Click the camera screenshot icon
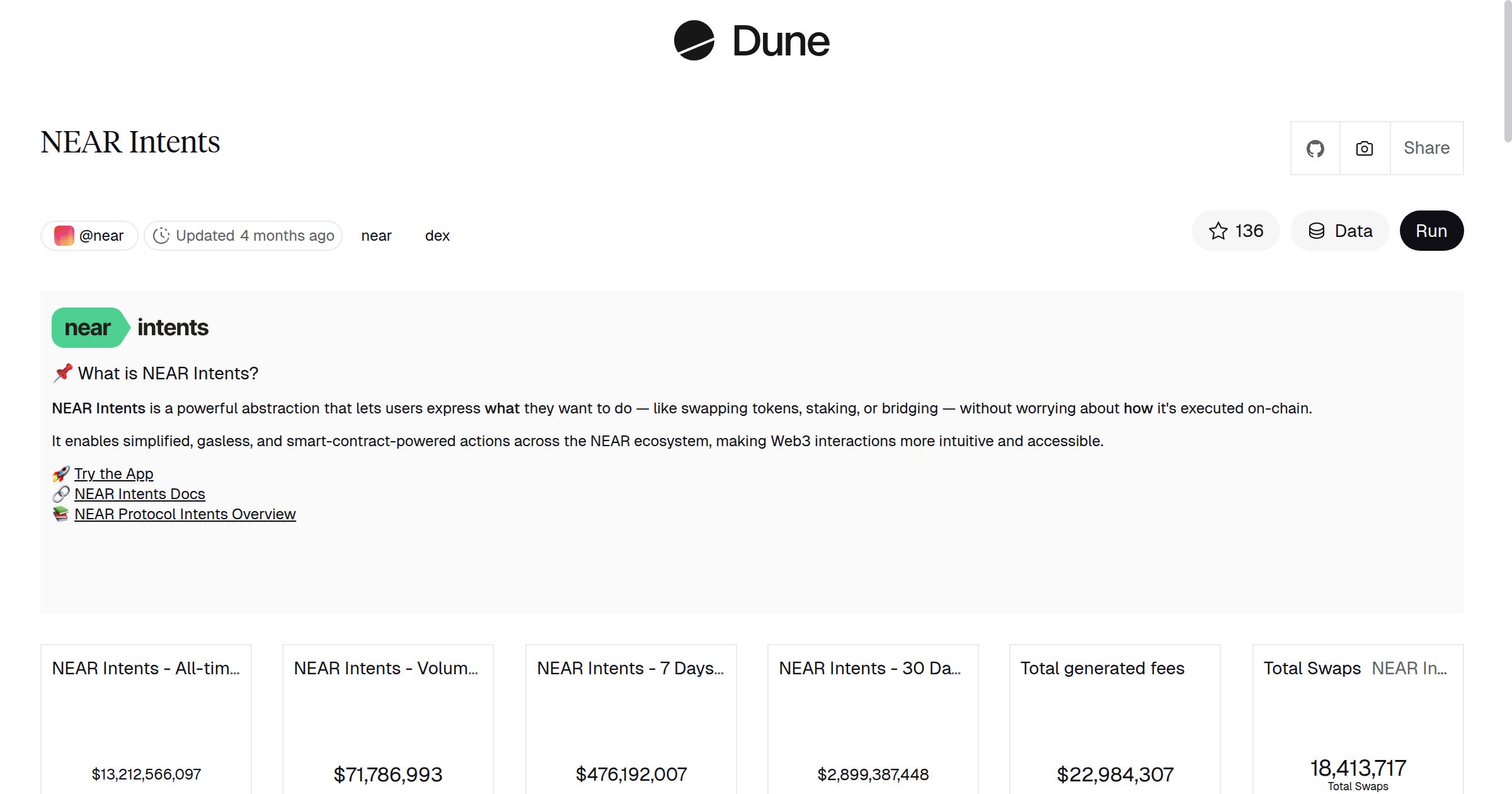This screenshot has height=794, width=1512. pos(1365,149)
